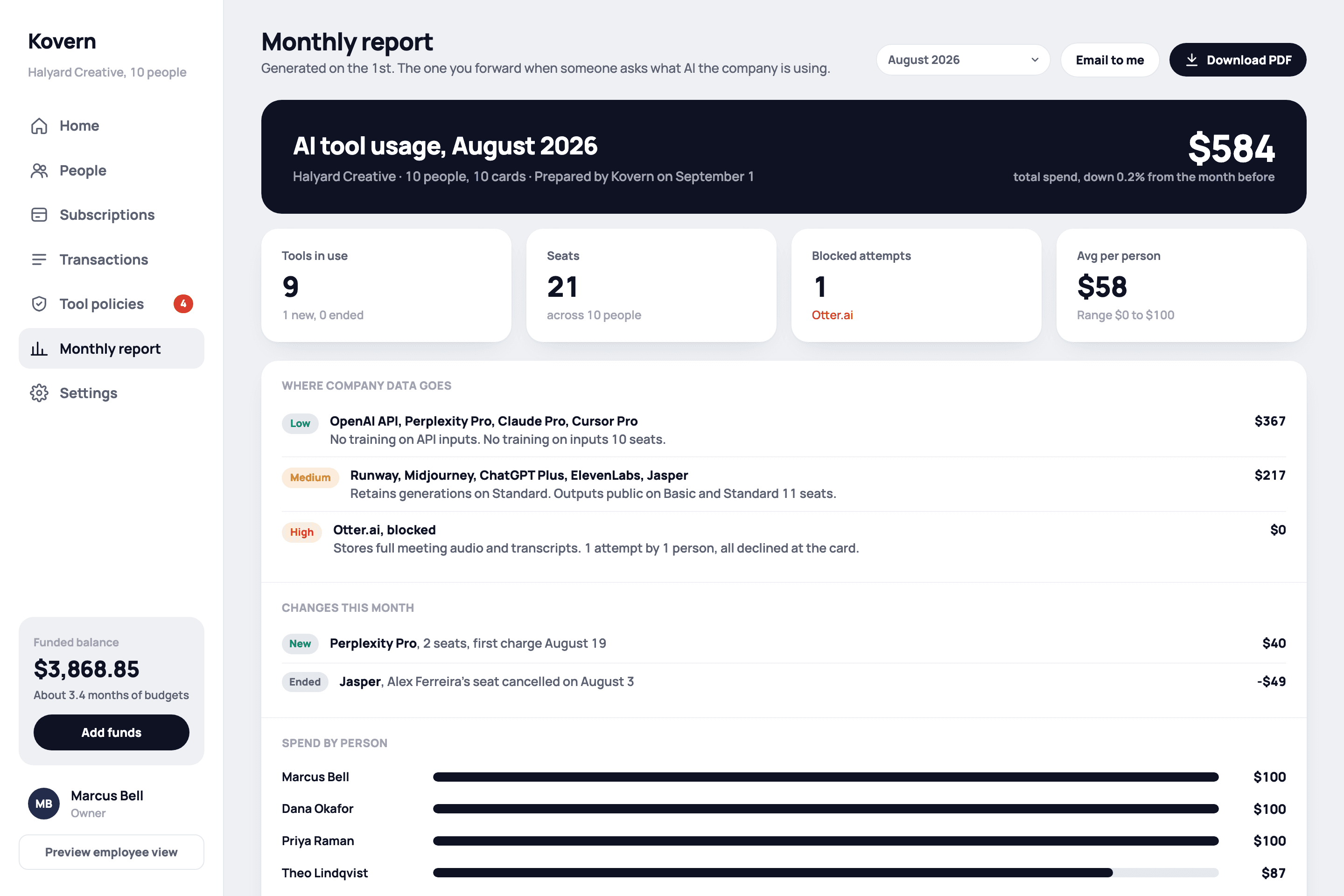Click the Marcus Bell Owner profile name

(107, 796)
